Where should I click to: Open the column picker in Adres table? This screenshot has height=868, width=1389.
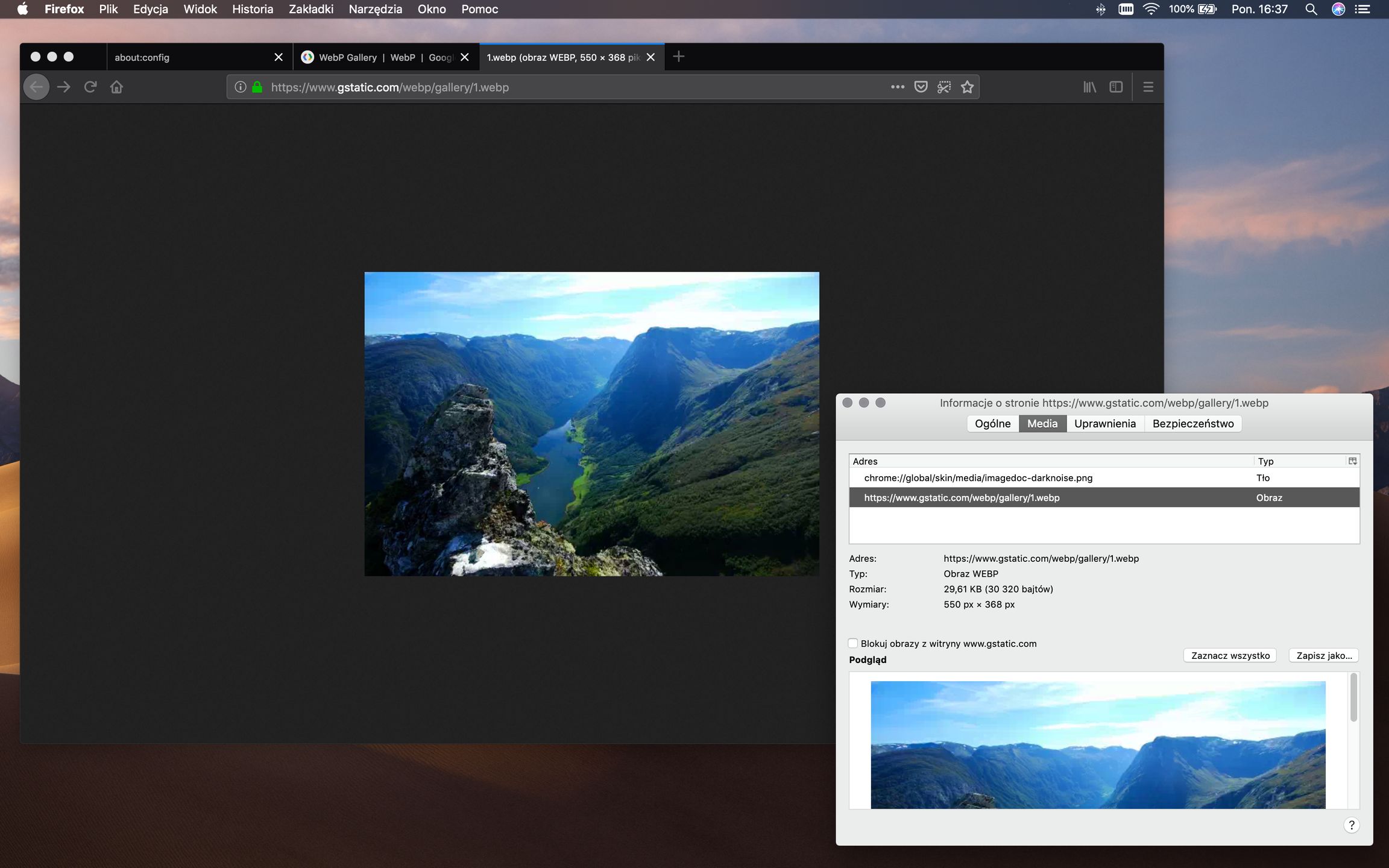click(1352, 461)
